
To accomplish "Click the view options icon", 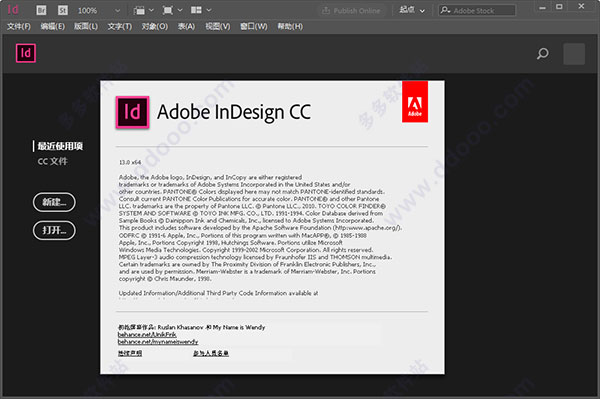I will pos(139,10).
